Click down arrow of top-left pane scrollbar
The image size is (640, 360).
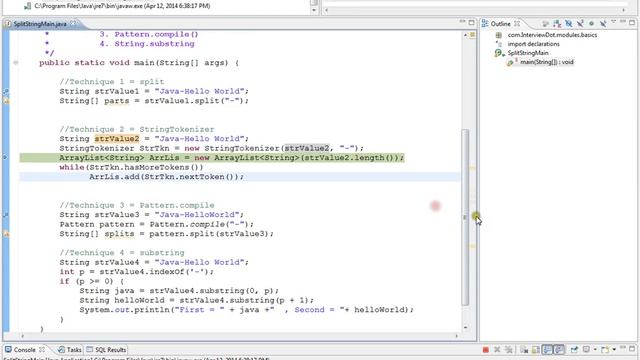click(x=314, y=10)
